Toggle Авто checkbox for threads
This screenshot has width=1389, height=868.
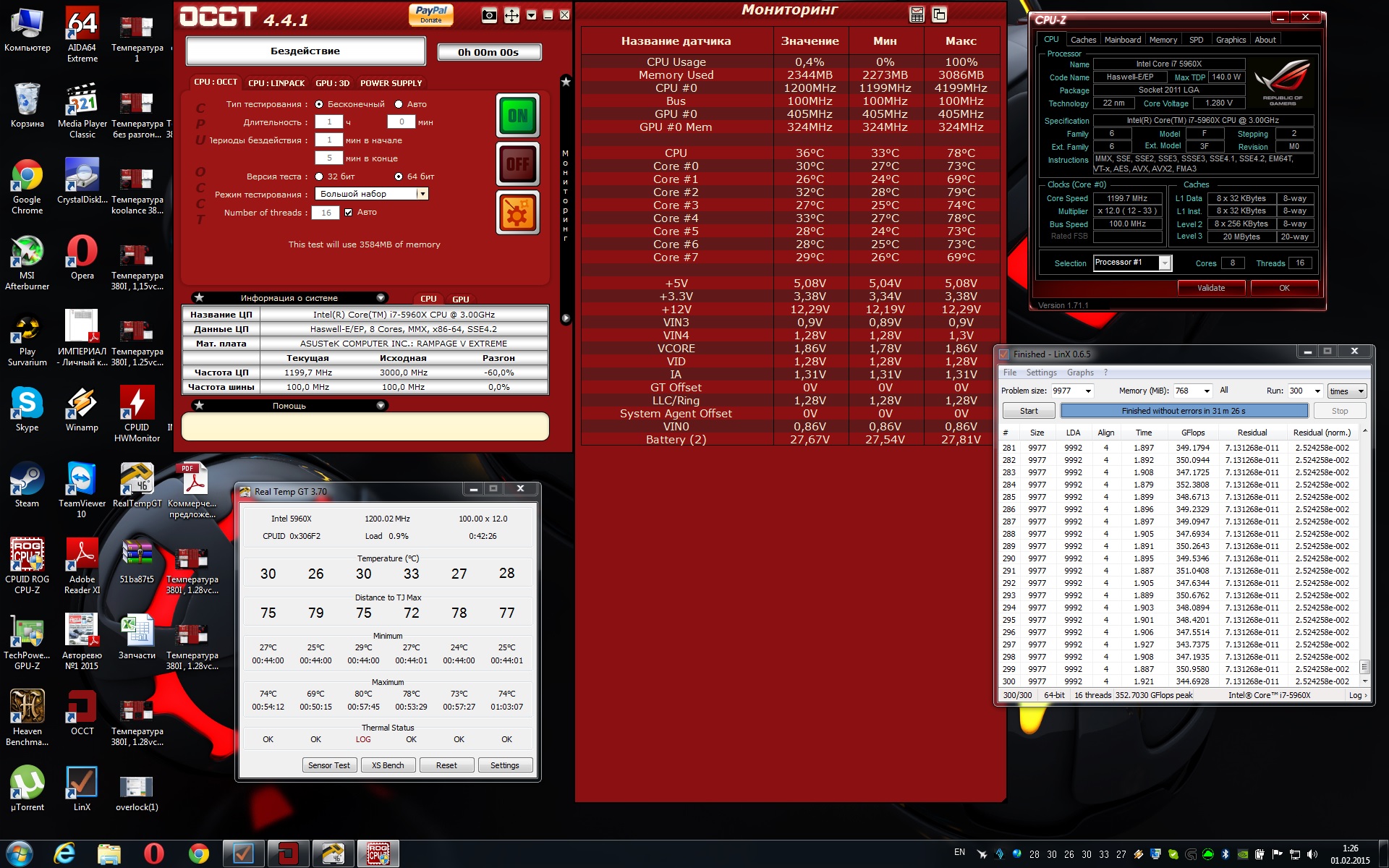tap(349, 213)
